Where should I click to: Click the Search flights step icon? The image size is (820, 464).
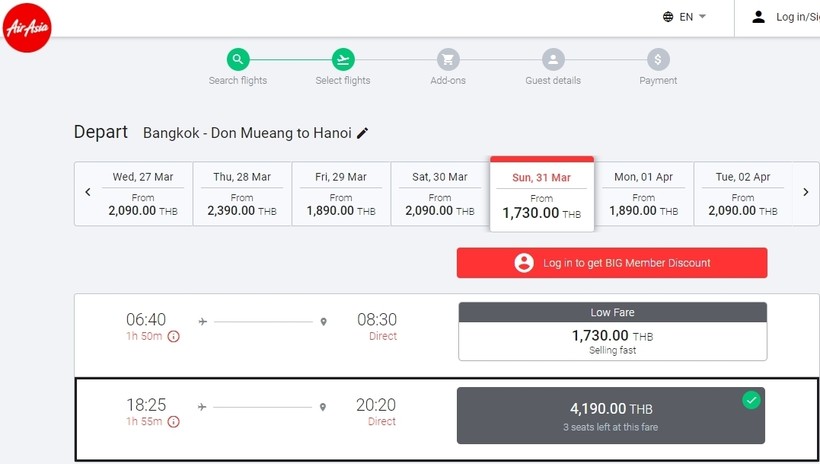click(x=238, y=59)
